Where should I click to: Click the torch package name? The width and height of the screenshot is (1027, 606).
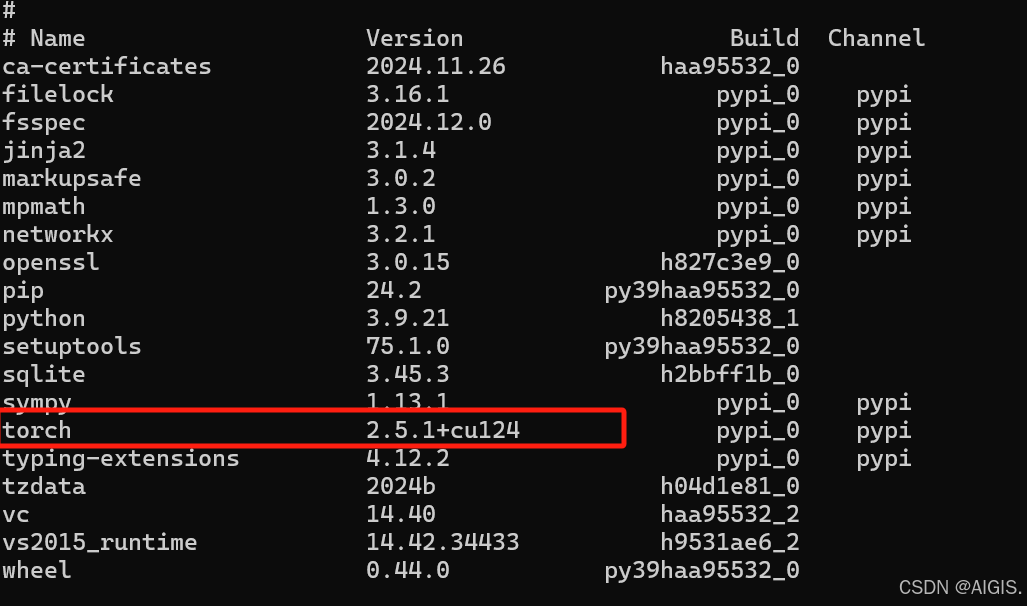(37, 431)
